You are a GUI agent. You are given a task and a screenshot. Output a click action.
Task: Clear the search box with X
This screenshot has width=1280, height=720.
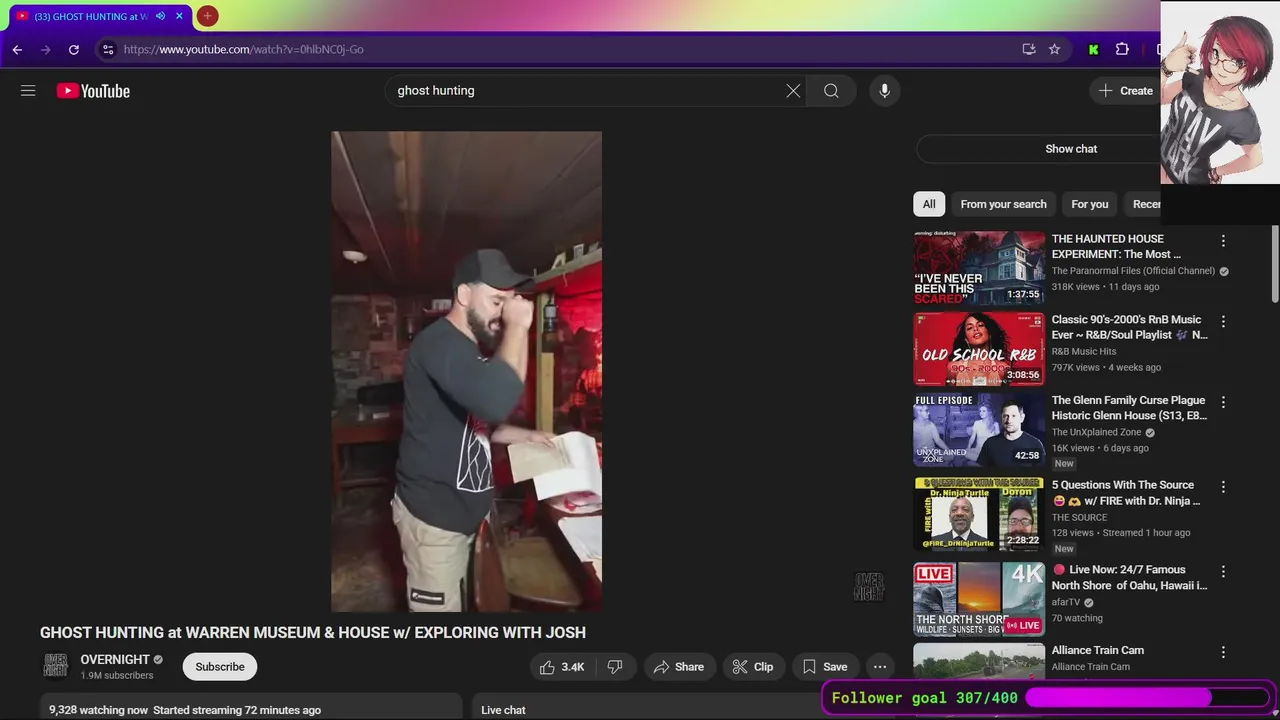(x=793, y=91)
